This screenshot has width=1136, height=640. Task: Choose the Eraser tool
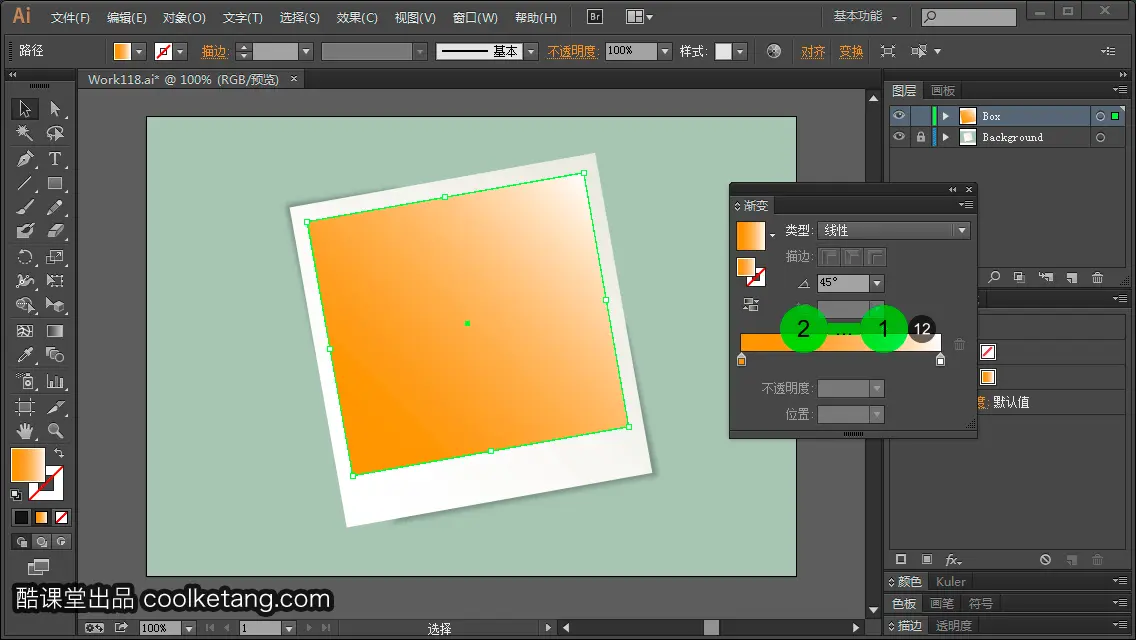[x=55, y=231]
